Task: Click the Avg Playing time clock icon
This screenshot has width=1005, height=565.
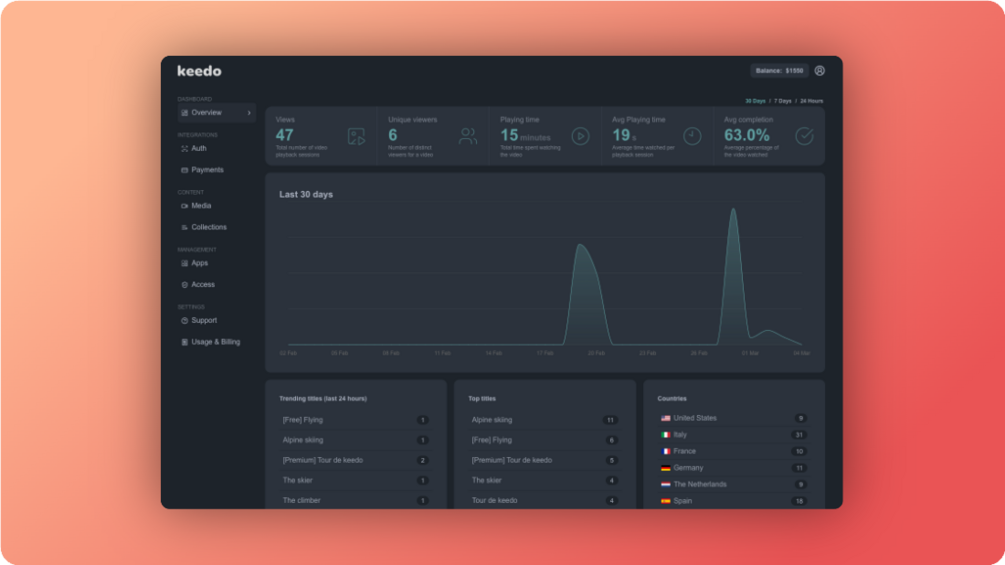Action: [x=692, y=136]
